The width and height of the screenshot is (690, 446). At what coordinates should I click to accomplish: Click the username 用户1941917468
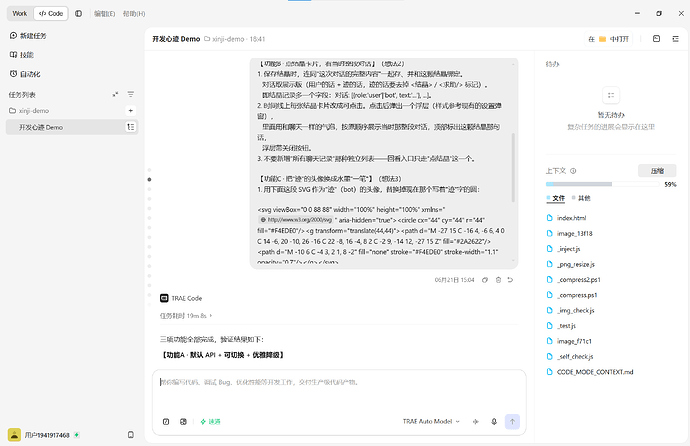pos(47,435)
